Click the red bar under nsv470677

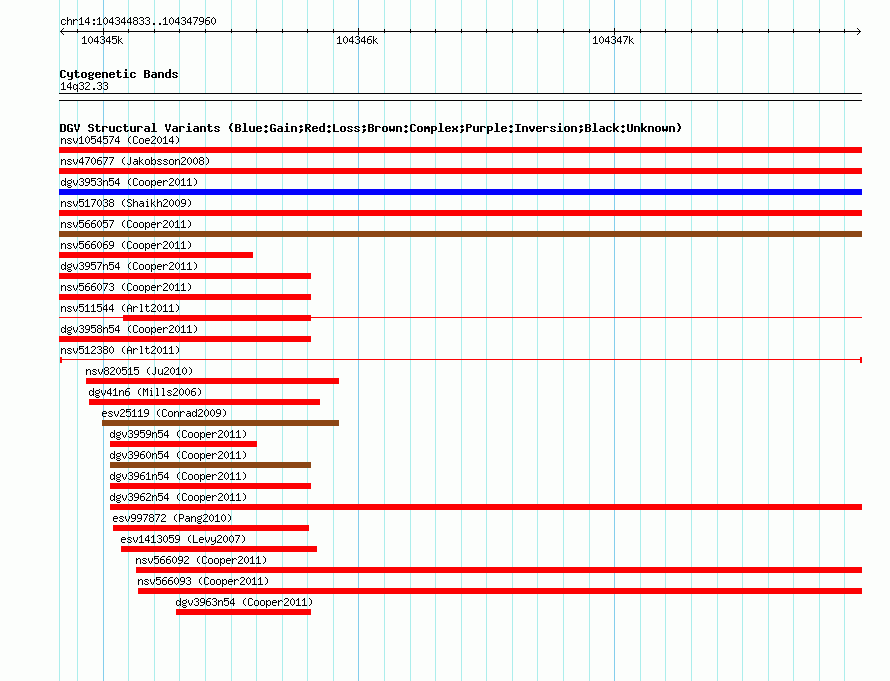[x=460, y=171]
